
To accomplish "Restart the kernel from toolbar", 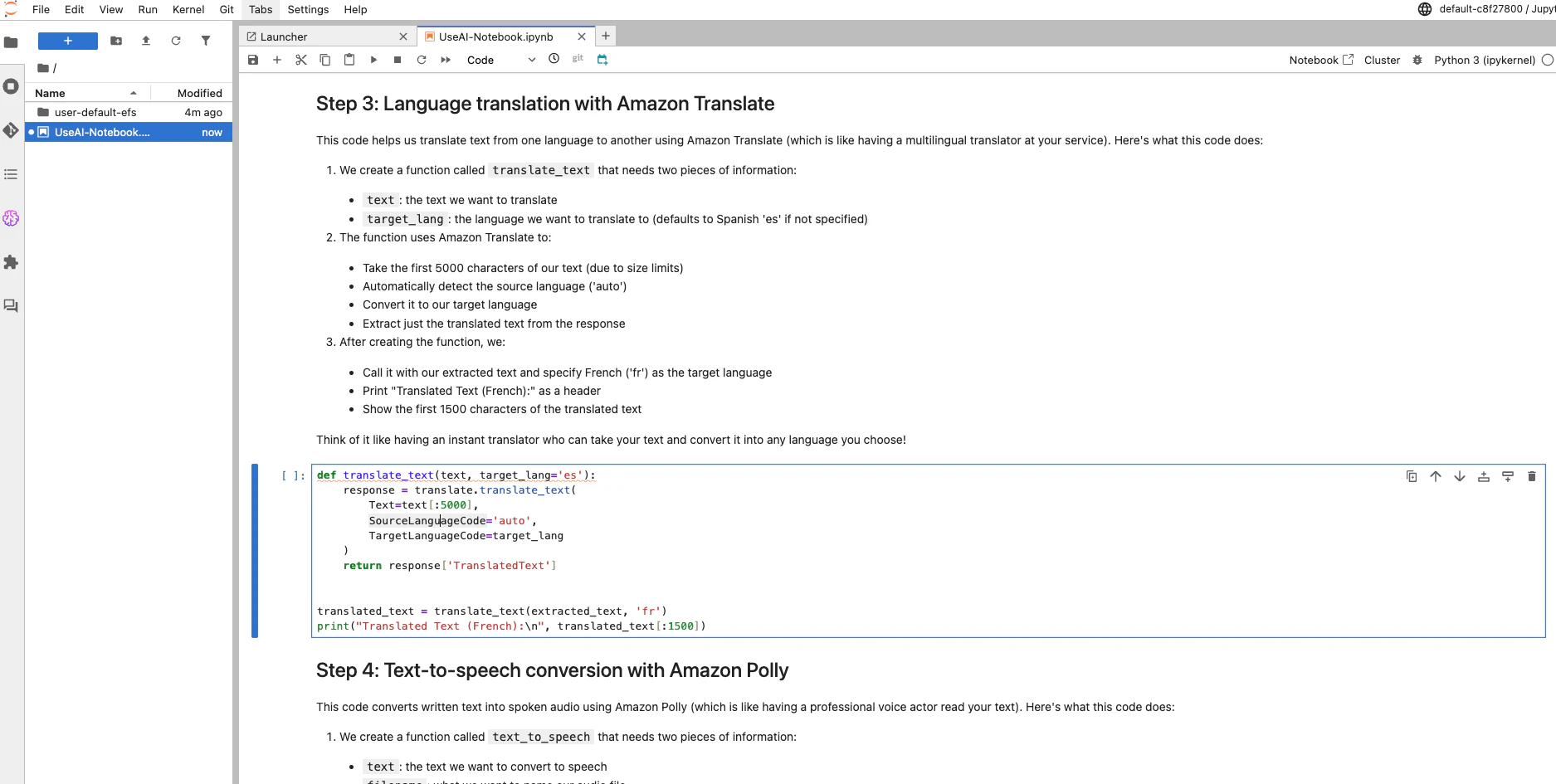I will 422,60.
